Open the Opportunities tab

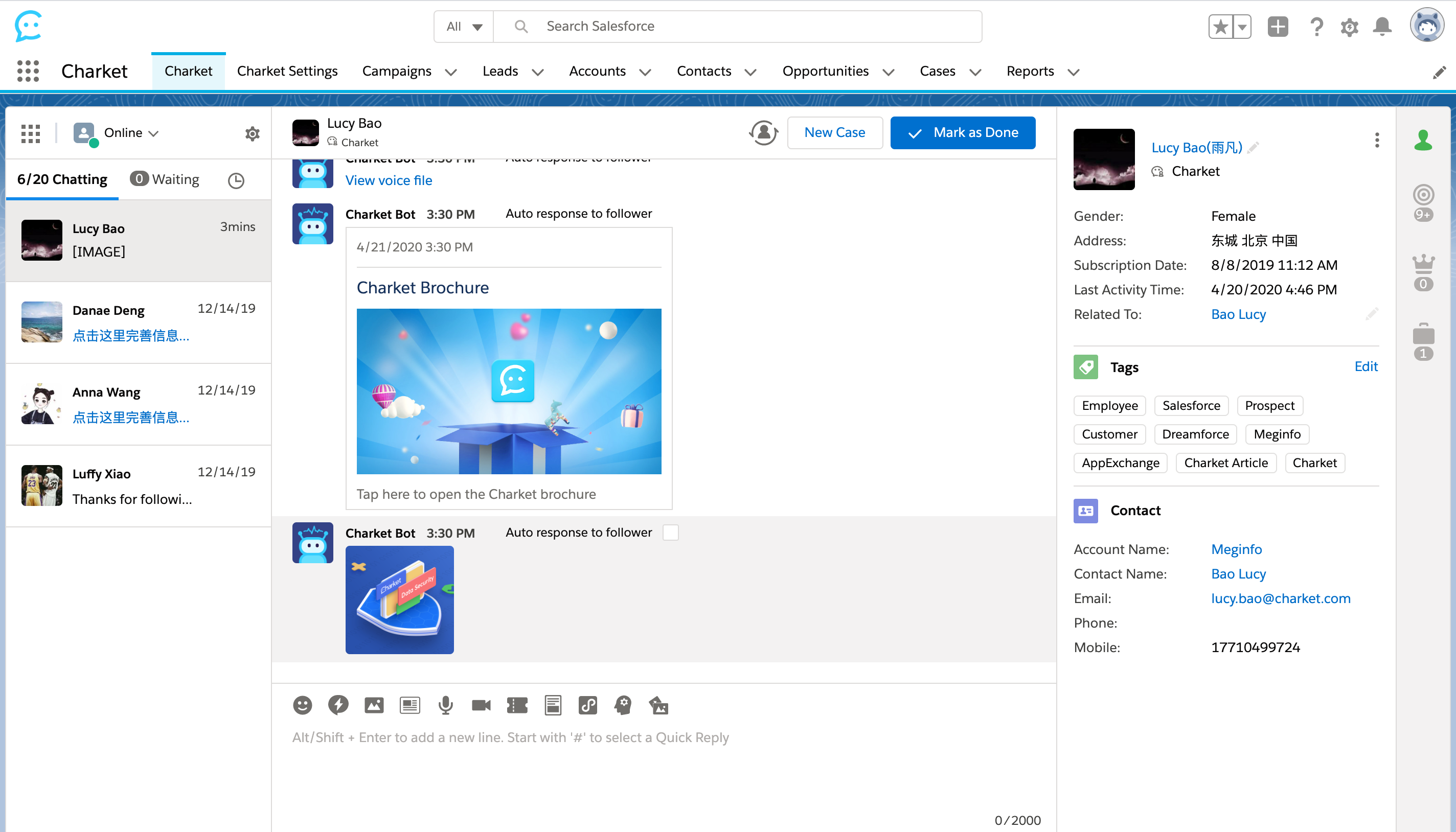[826, 71]
